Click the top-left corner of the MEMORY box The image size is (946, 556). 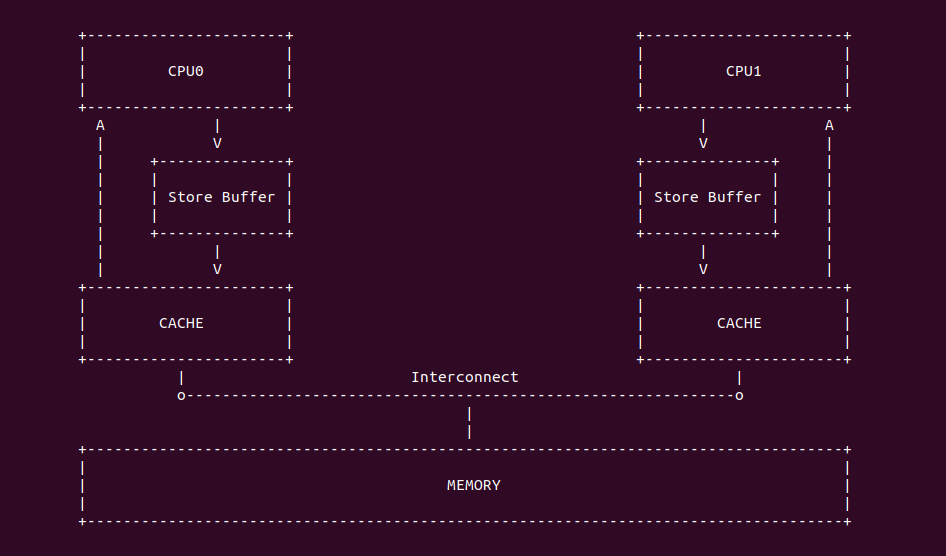[x=82, y=450]
